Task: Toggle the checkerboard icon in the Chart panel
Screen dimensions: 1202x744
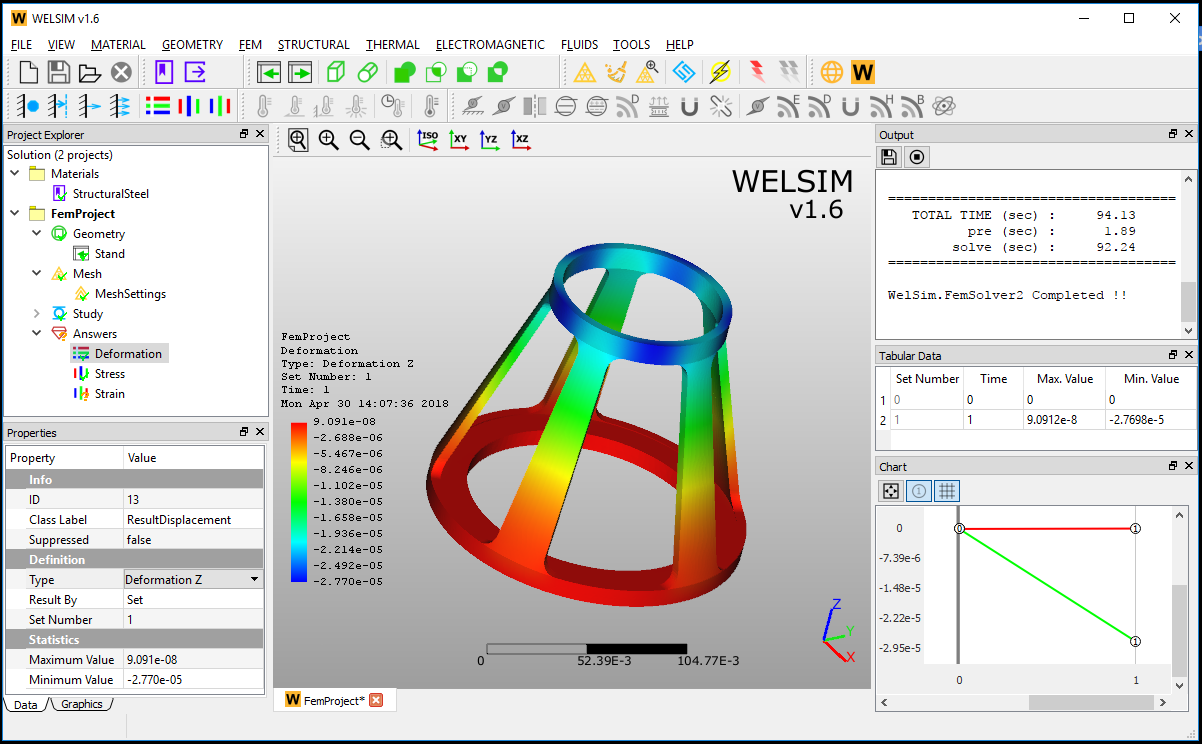Action: [x=891, y=490]
